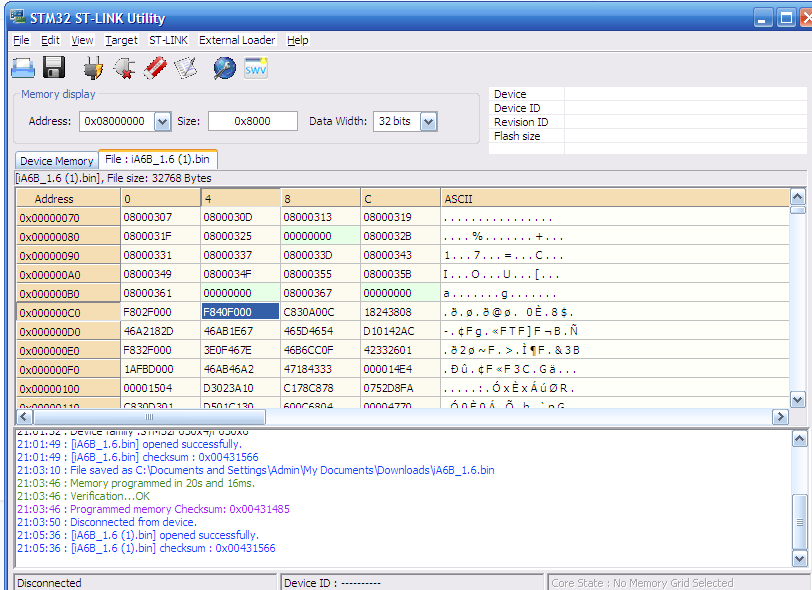Click the memory grid scroll-down arrow

coord(798,400)
